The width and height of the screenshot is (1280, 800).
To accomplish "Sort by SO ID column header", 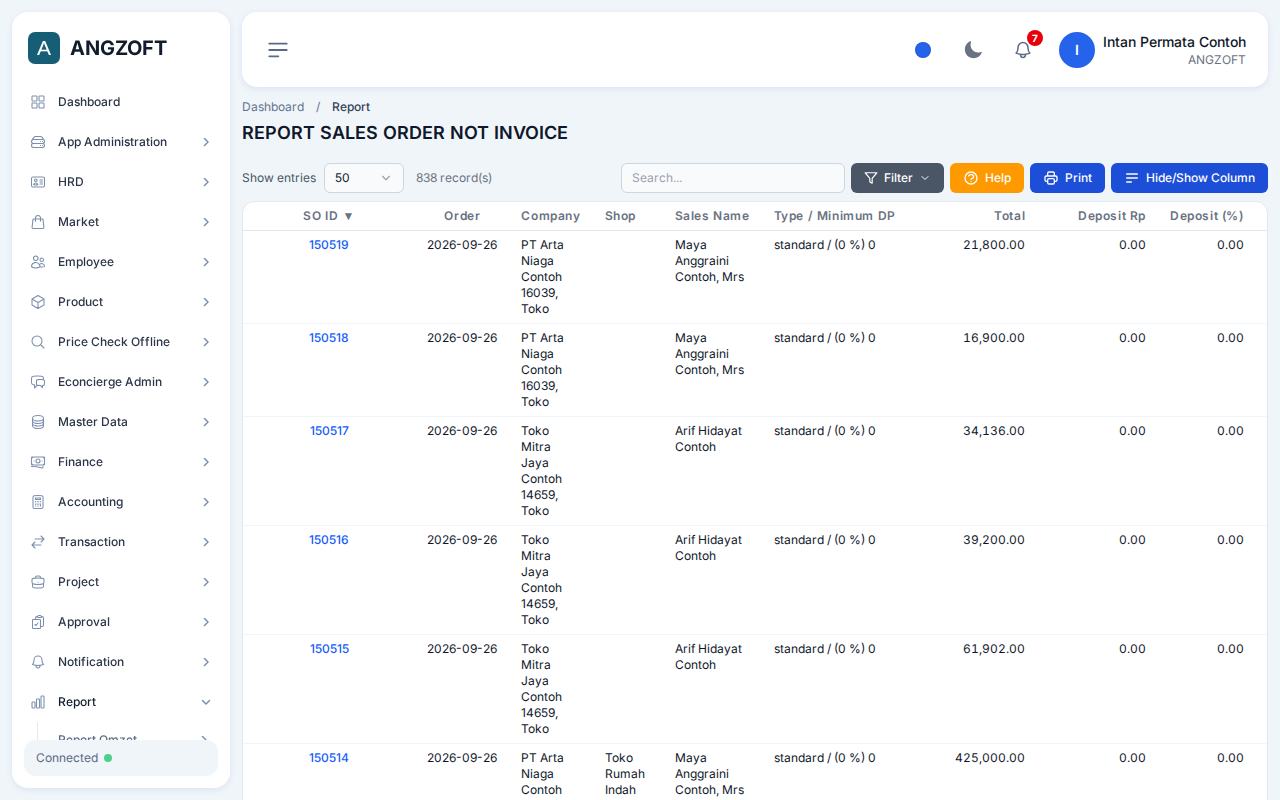I will tap(328, 216).
